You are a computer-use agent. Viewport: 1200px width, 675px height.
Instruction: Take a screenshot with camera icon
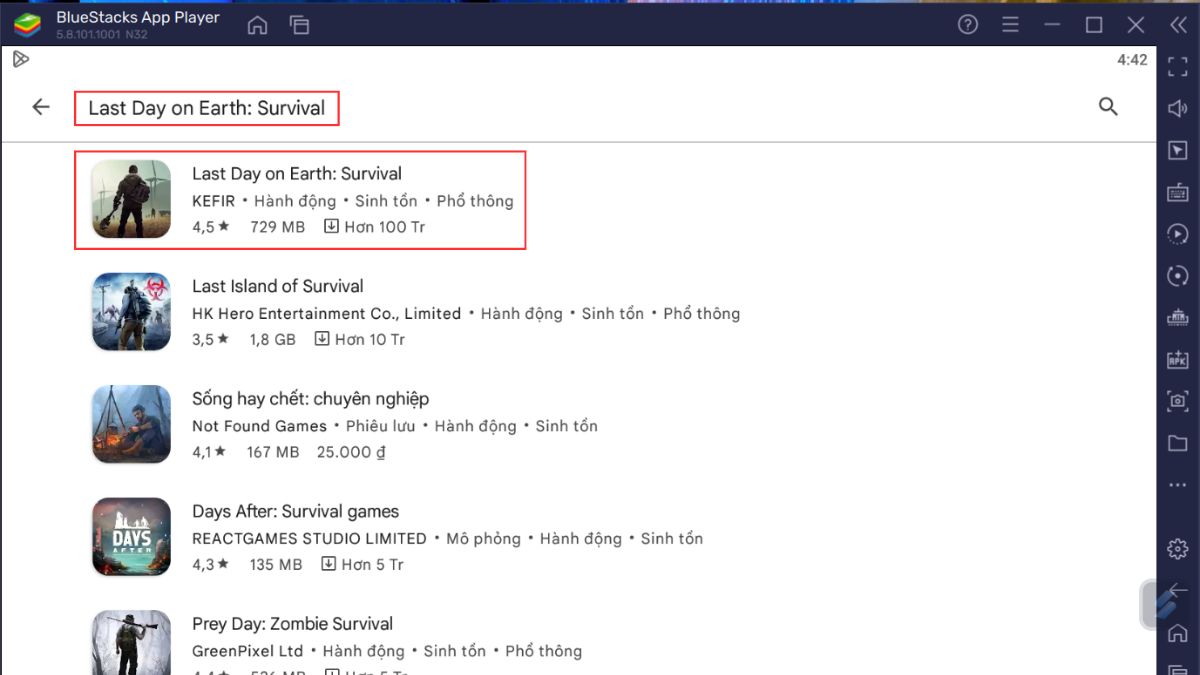(x=1178, y=401)
